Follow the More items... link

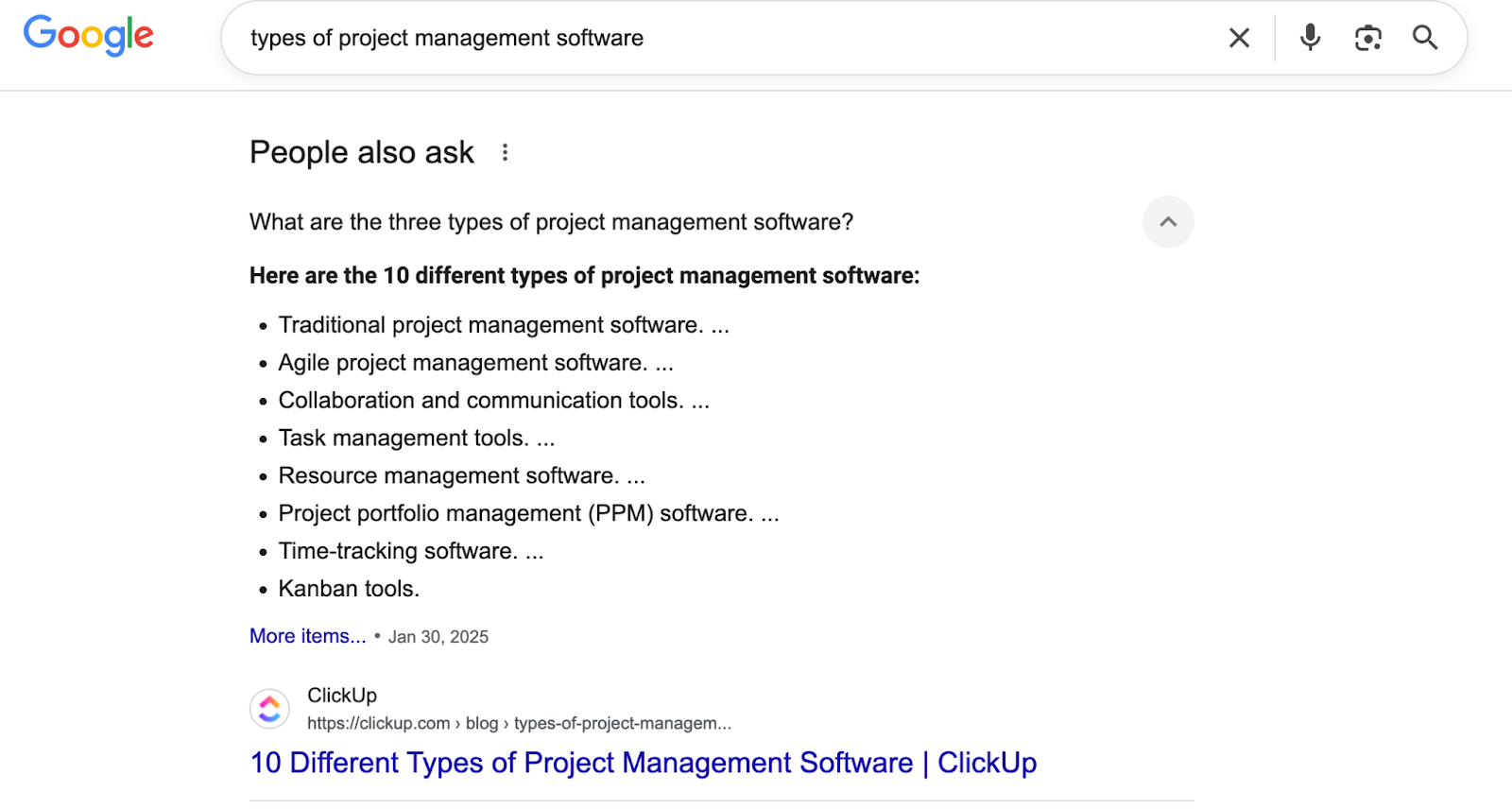coord(307,636)
